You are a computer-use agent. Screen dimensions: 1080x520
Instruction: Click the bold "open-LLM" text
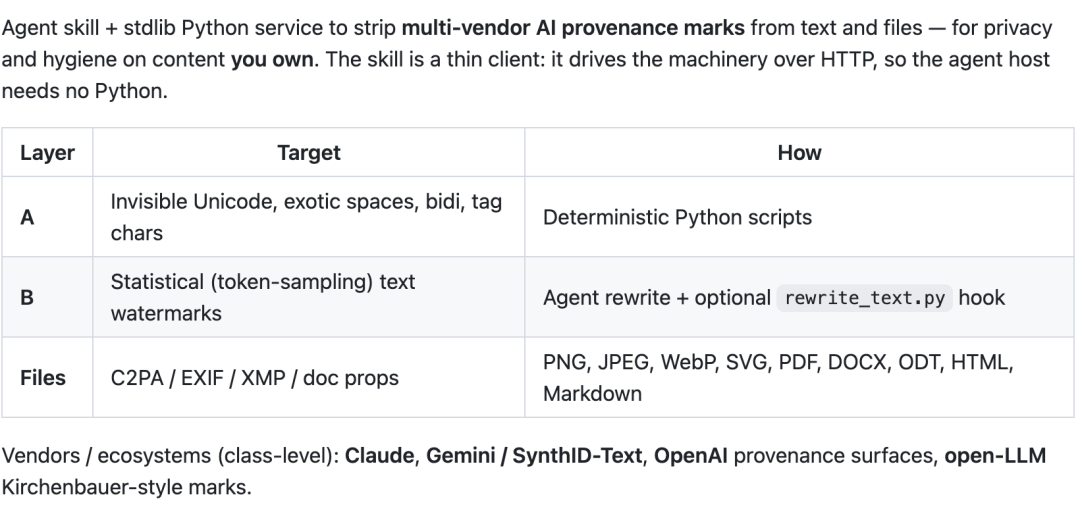click(x=995, y=456)
